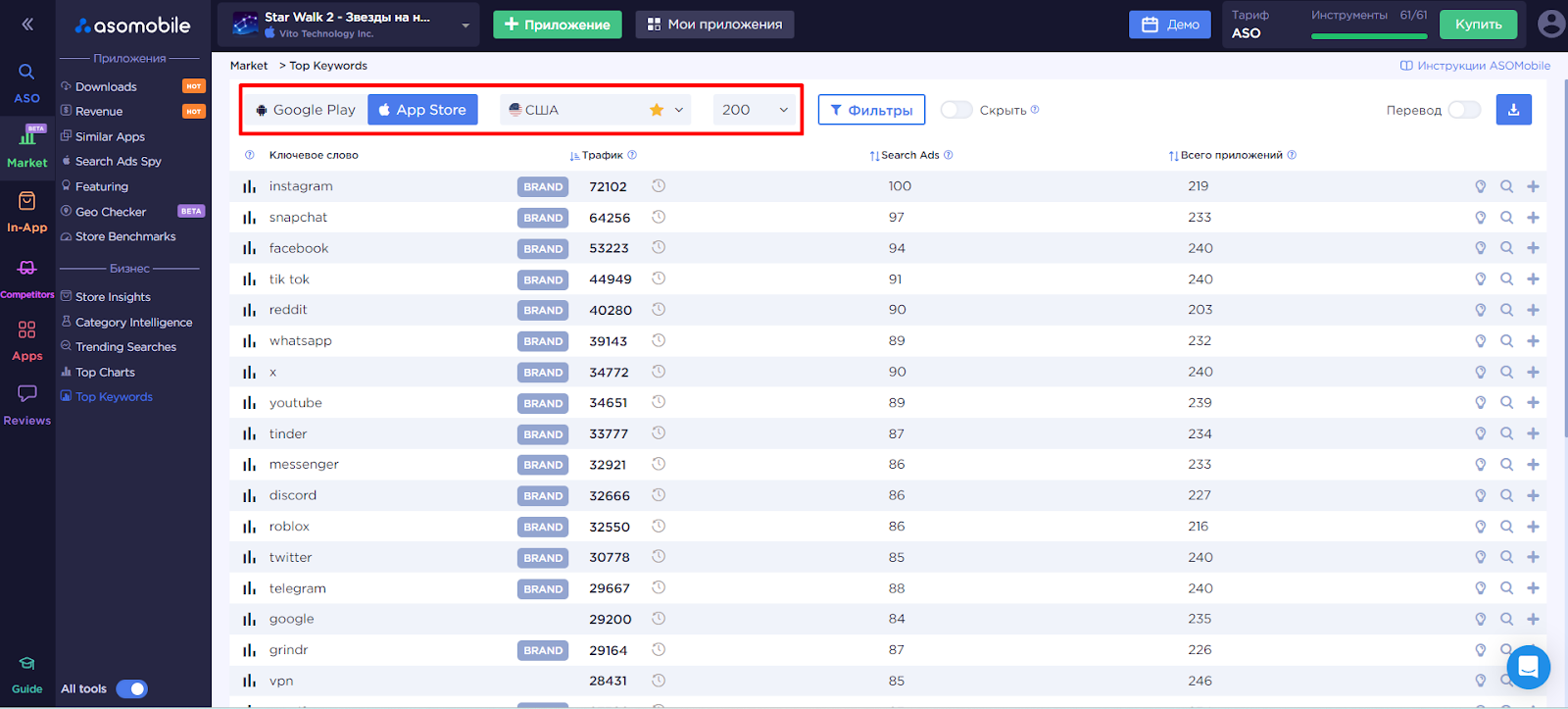Open Revenue in sidebar menu

[x=99, y=112]
